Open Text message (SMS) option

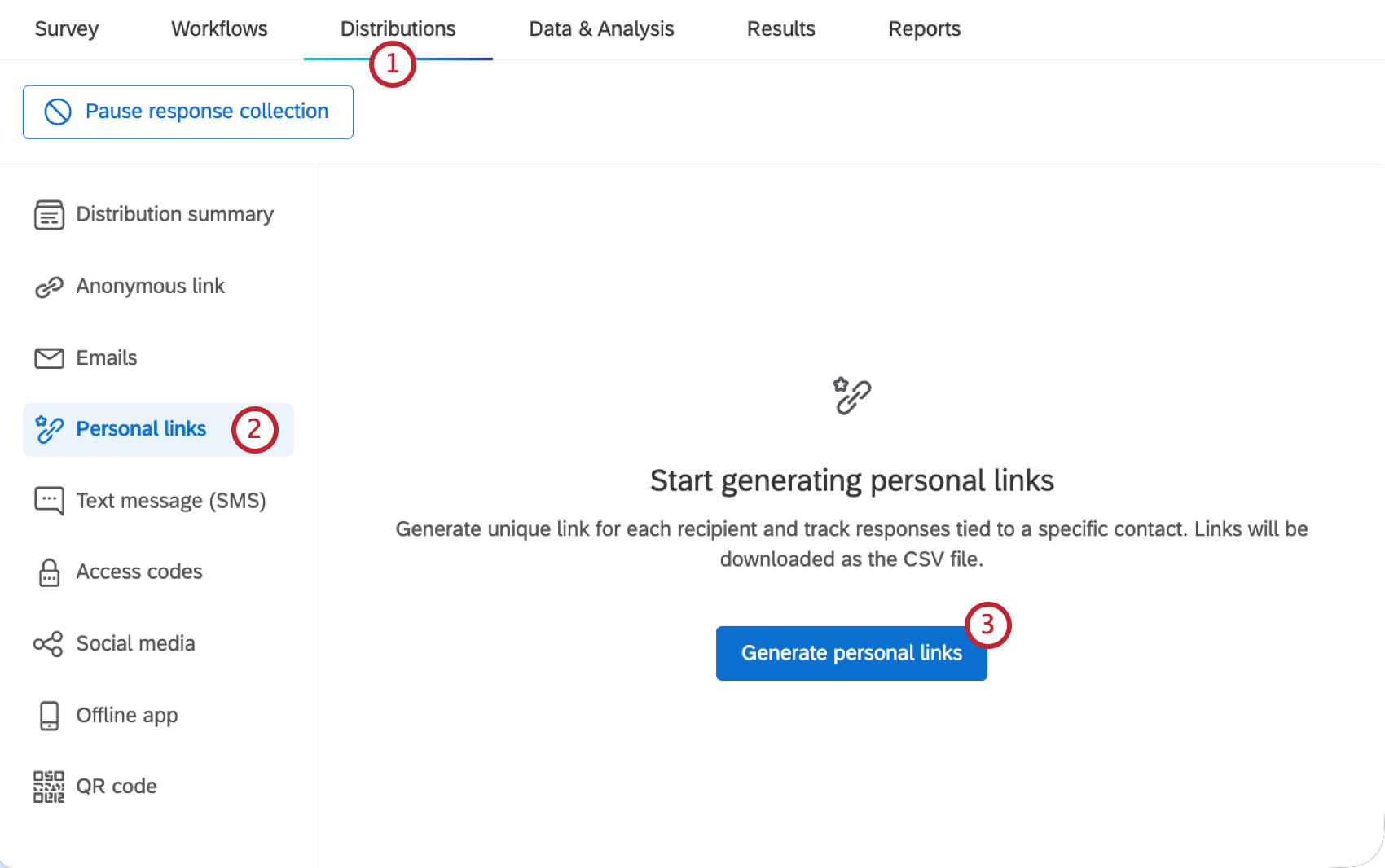click(x=158, y=501)
